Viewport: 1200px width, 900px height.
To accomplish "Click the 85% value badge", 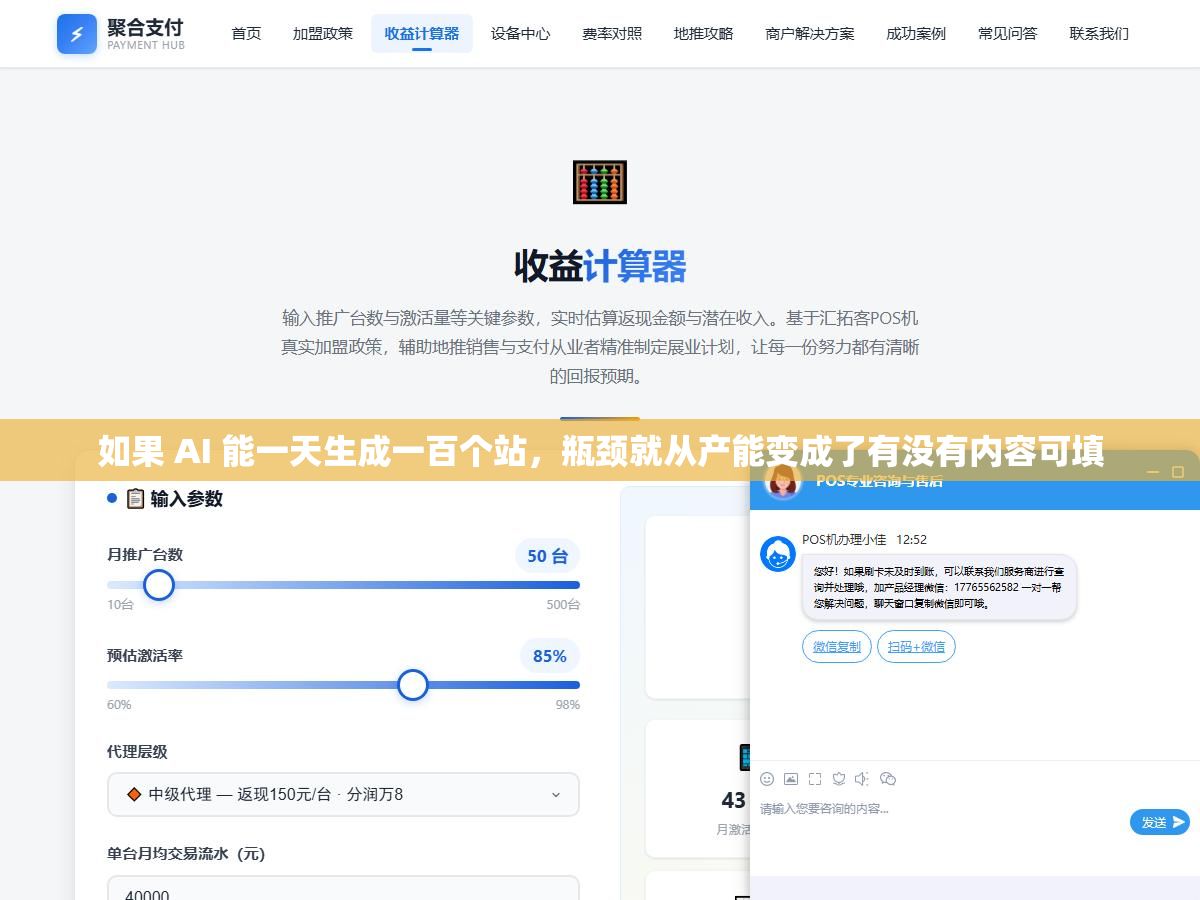I will point(550,656).
